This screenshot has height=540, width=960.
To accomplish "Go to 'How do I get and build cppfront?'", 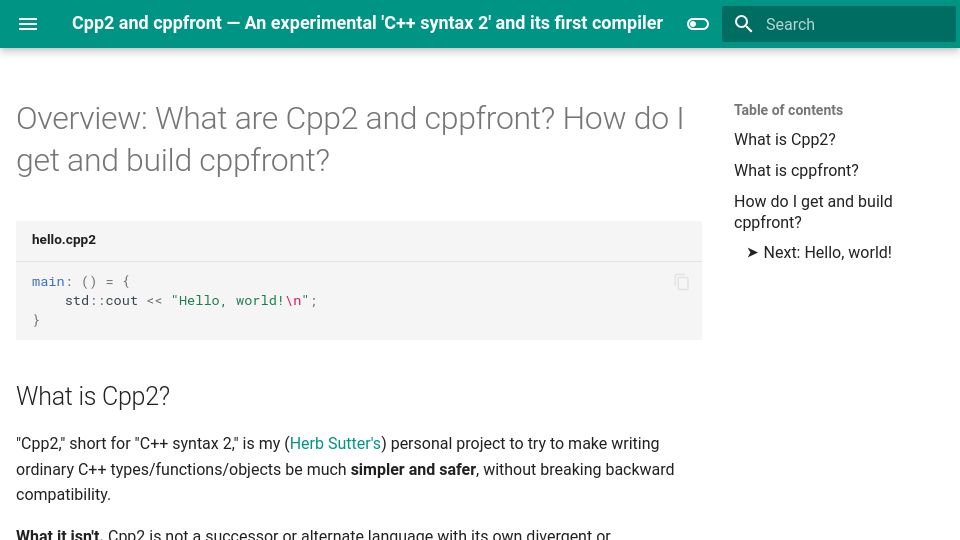I will 813,212.
